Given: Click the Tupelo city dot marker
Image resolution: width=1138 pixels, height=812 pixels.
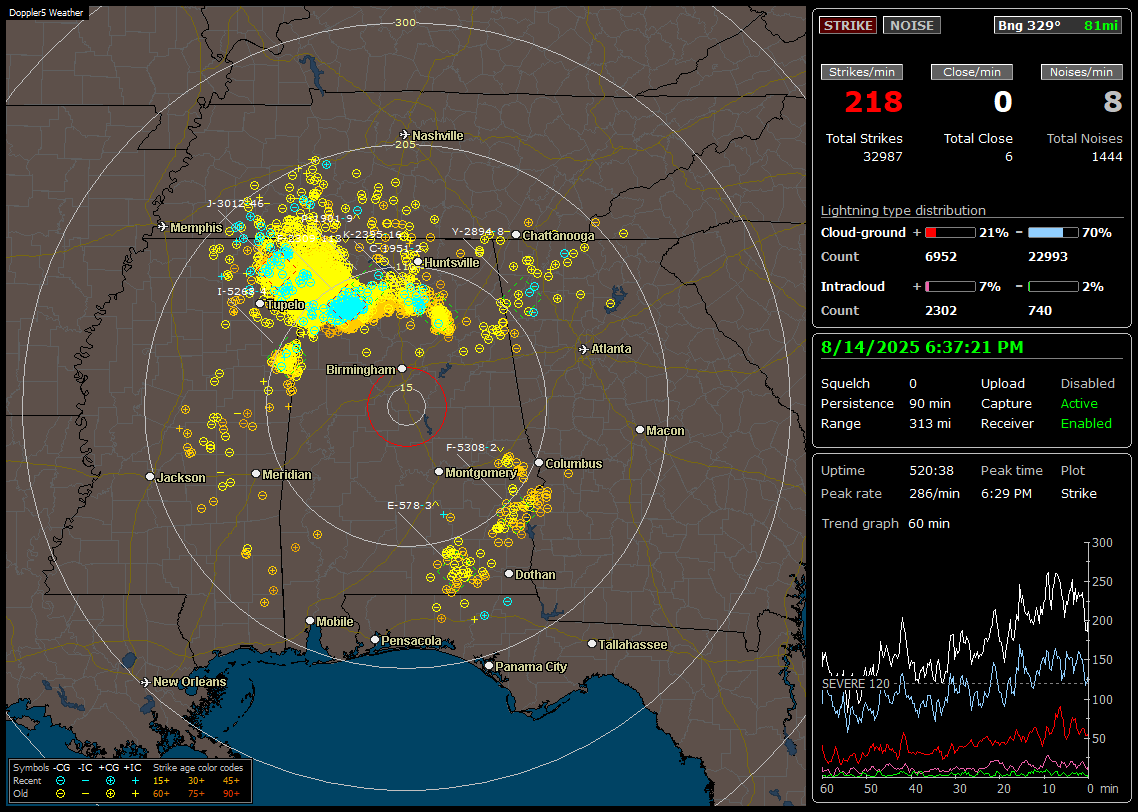Looking at the screenshot, I should pyautogui.click(x=260, y=304).
